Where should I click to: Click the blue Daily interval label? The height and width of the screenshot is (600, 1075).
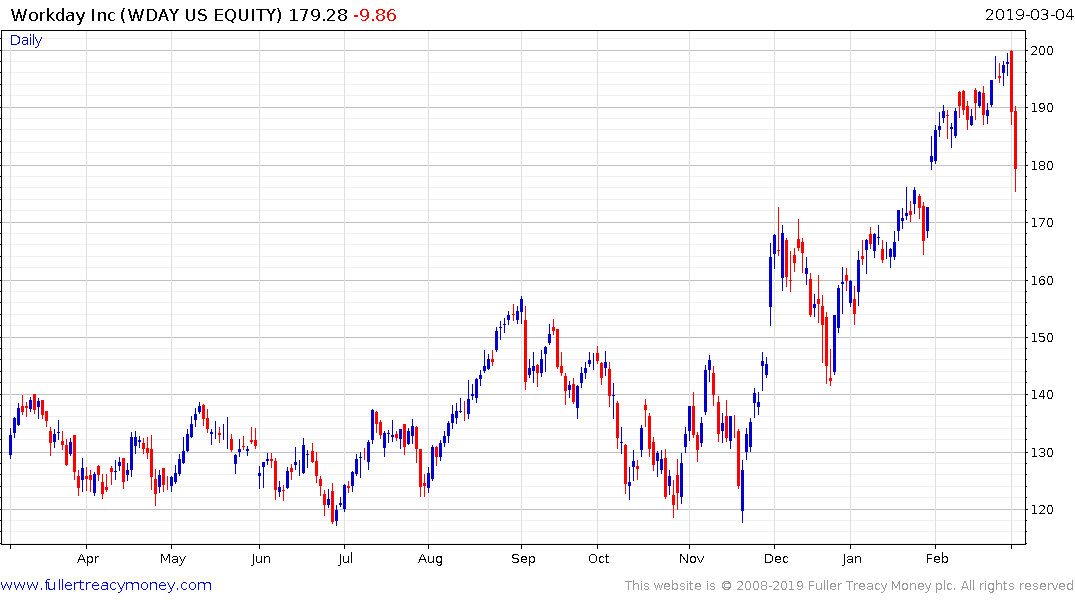[26, 40]
